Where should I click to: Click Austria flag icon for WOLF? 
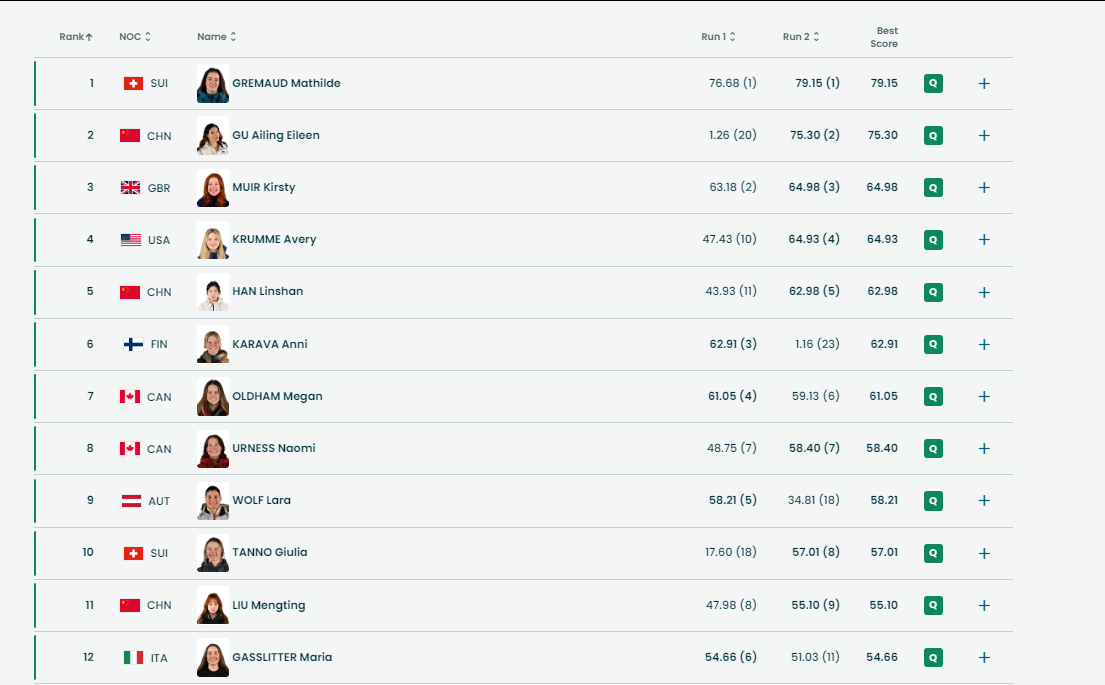(x=131, y=501)
